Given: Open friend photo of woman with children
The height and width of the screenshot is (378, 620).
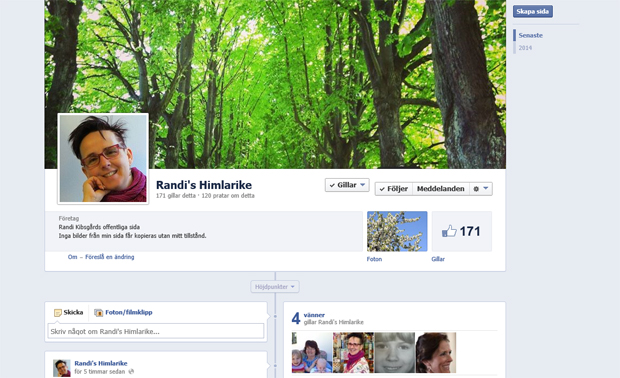Looking at the screenshot, I should [312, 353].
